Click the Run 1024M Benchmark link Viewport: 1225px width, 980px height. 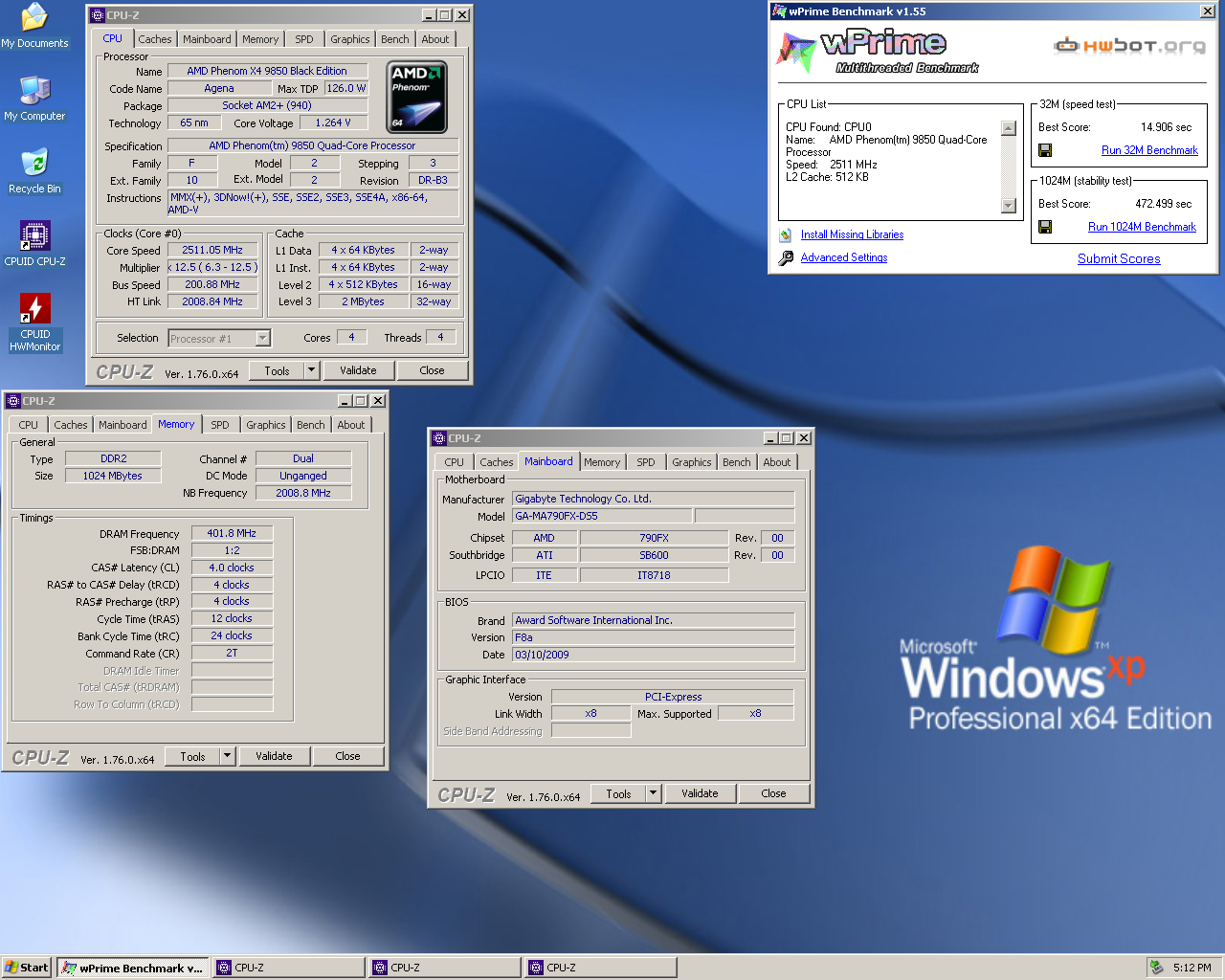click(x=1142, y=227)
